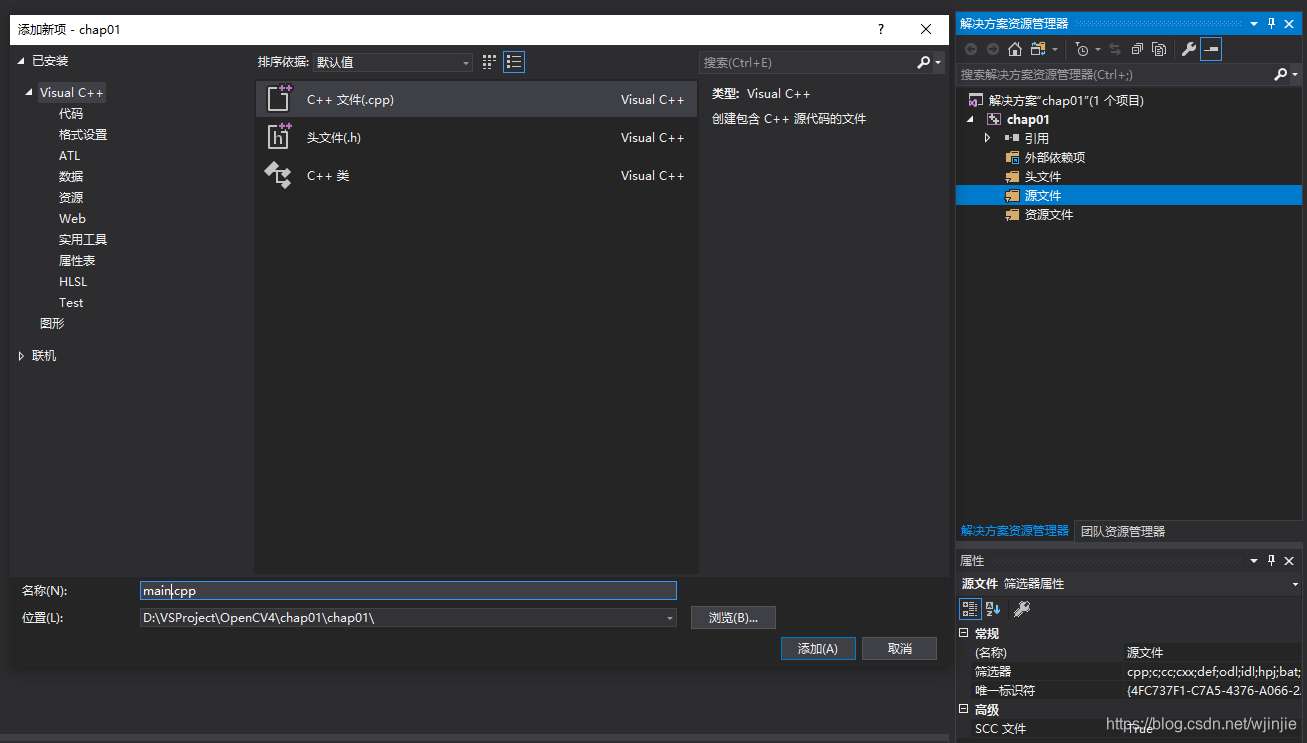This screenshot has height=743, width=1307.
Task: Switch templates to small icons view
Action: tap(489, 62)
